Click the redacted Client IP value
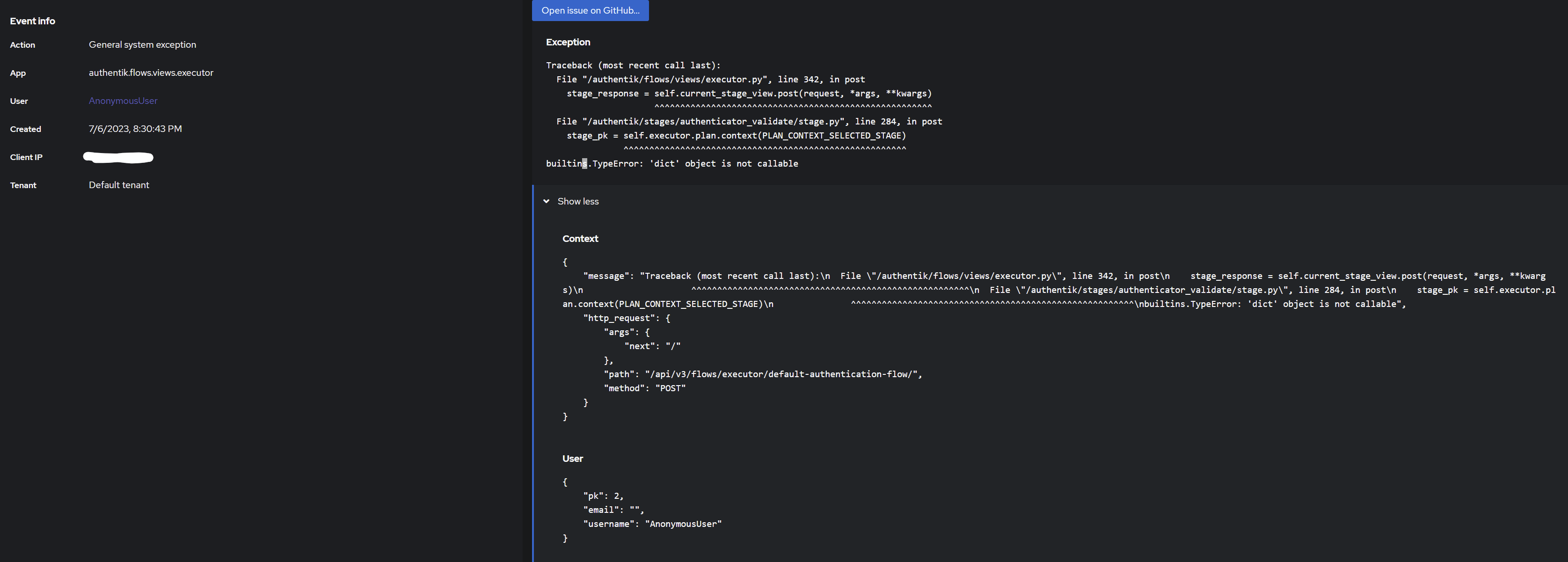Image resolution: width=1568 pixels, height=562 pixels. pyautogui.click(x=118, y=157)
